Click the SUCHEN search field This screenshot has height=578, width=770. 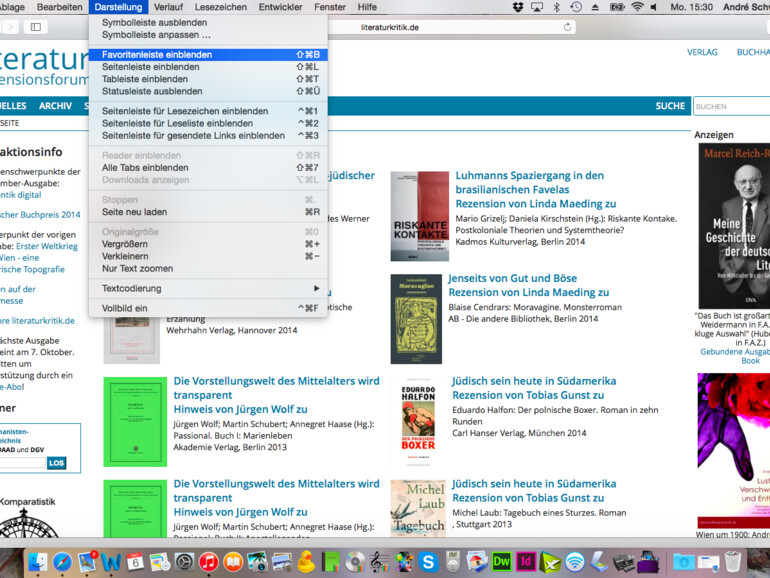point(732,106)
